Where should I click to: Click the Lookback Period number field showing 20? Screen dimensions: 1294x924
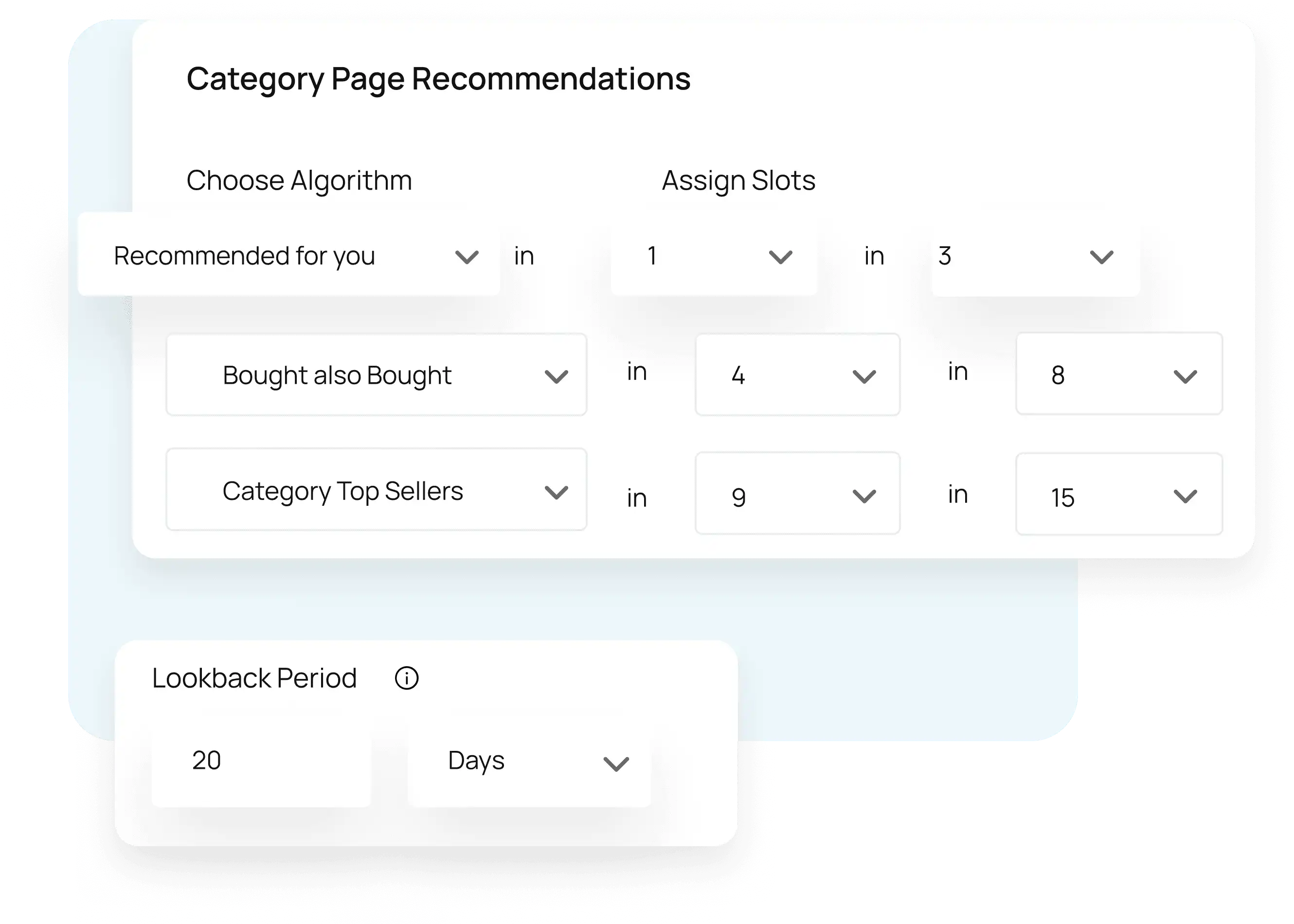pos(261,761)
